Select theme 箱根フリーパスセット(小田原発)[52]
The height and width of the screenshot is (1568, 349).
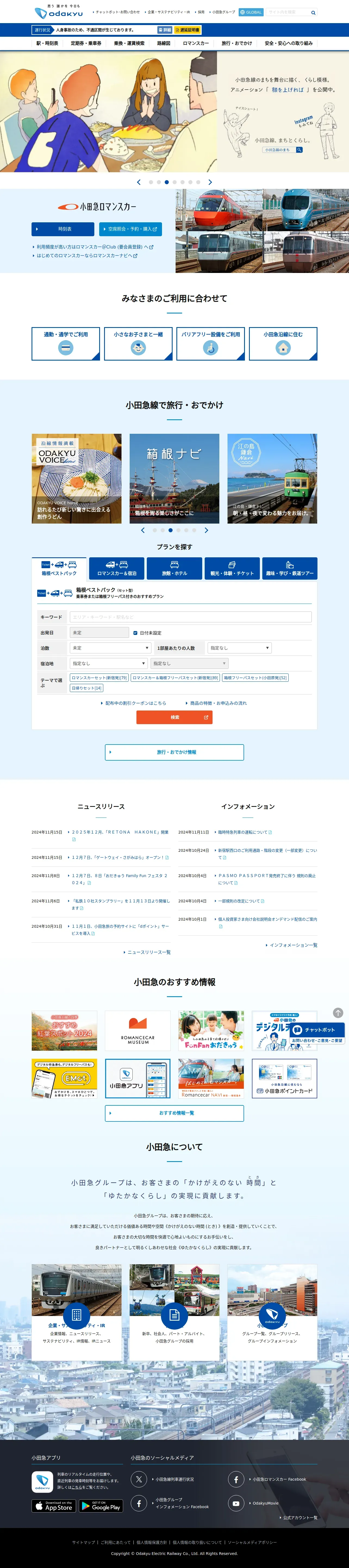click(x=255, y=678)
